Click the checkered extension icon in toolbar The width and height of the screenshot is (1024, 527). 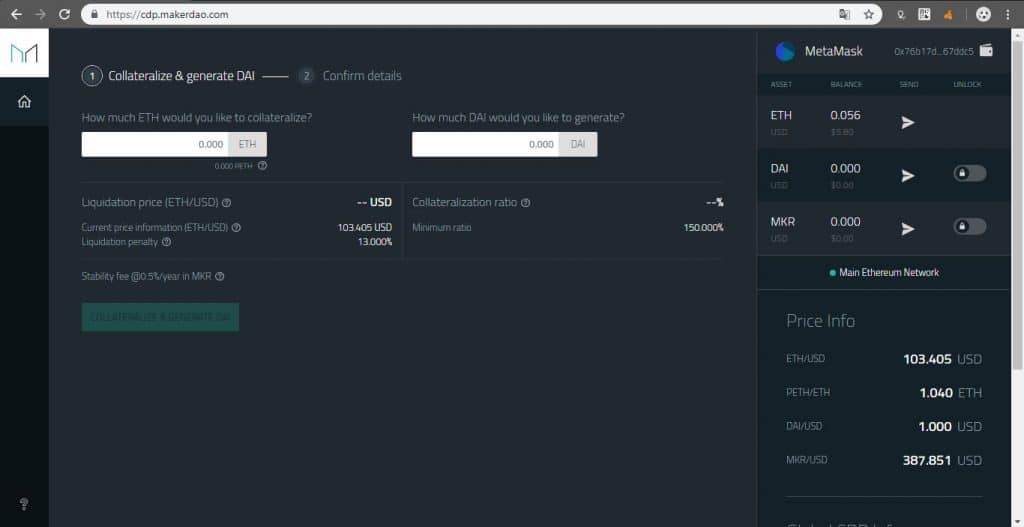click(x=924, y=14)
